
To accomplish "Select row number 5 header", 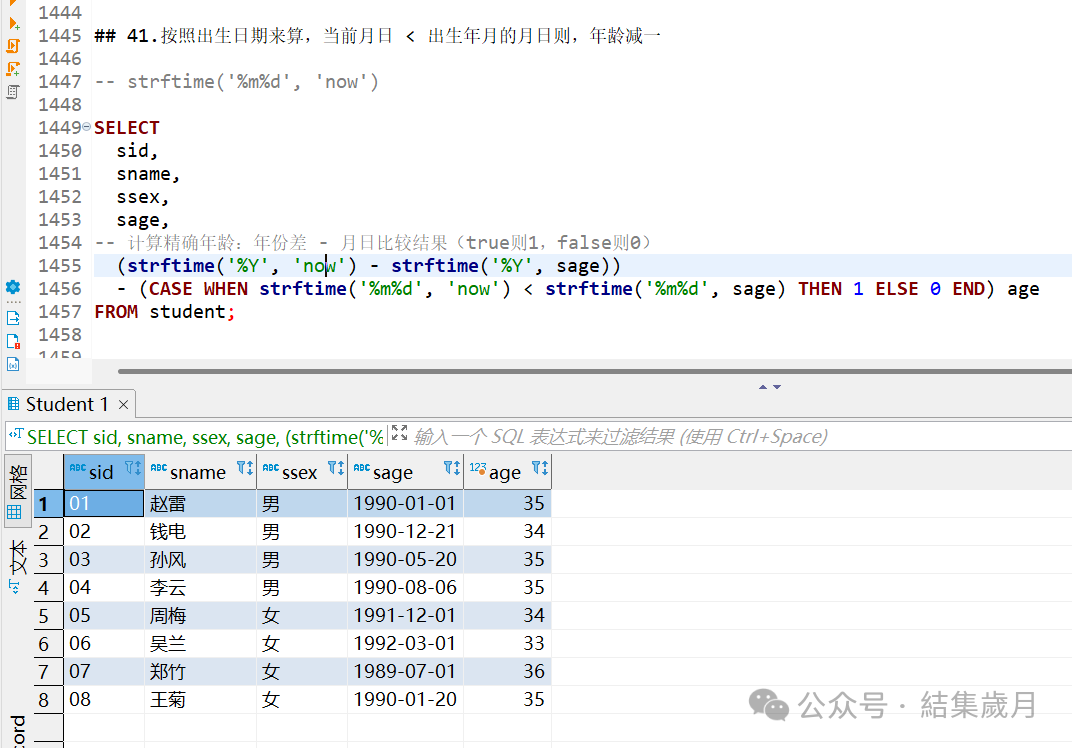I will (48, 616).
